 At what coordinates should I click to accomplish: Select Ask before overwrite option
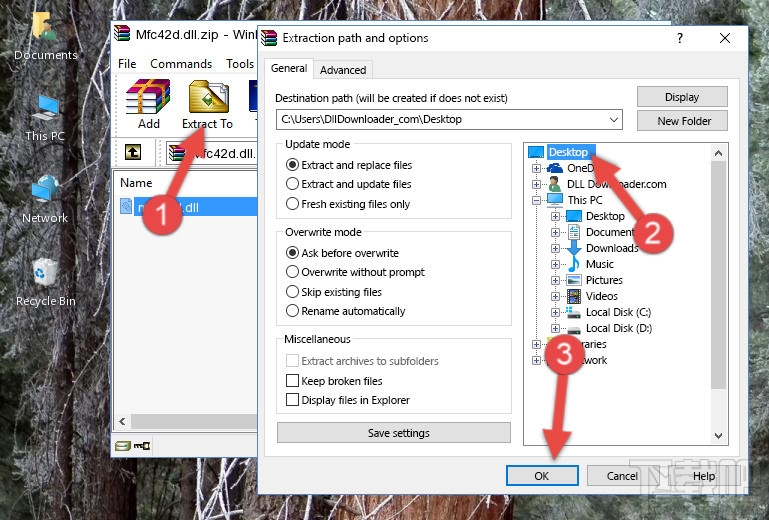tap(342, 253)
